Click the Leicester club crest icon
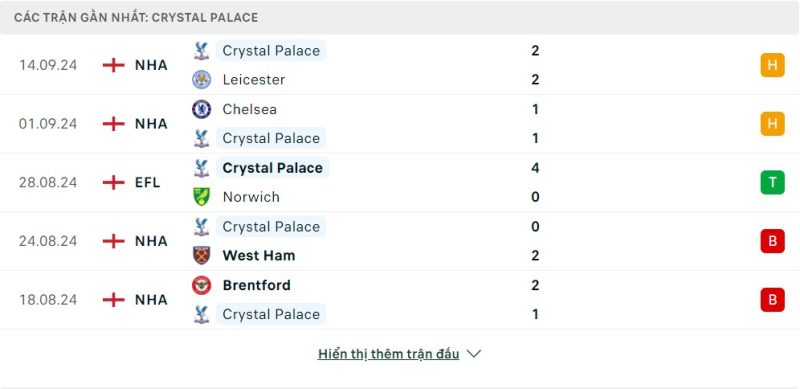800x389 pixels. pyautogui.click(x=202, y=80)
